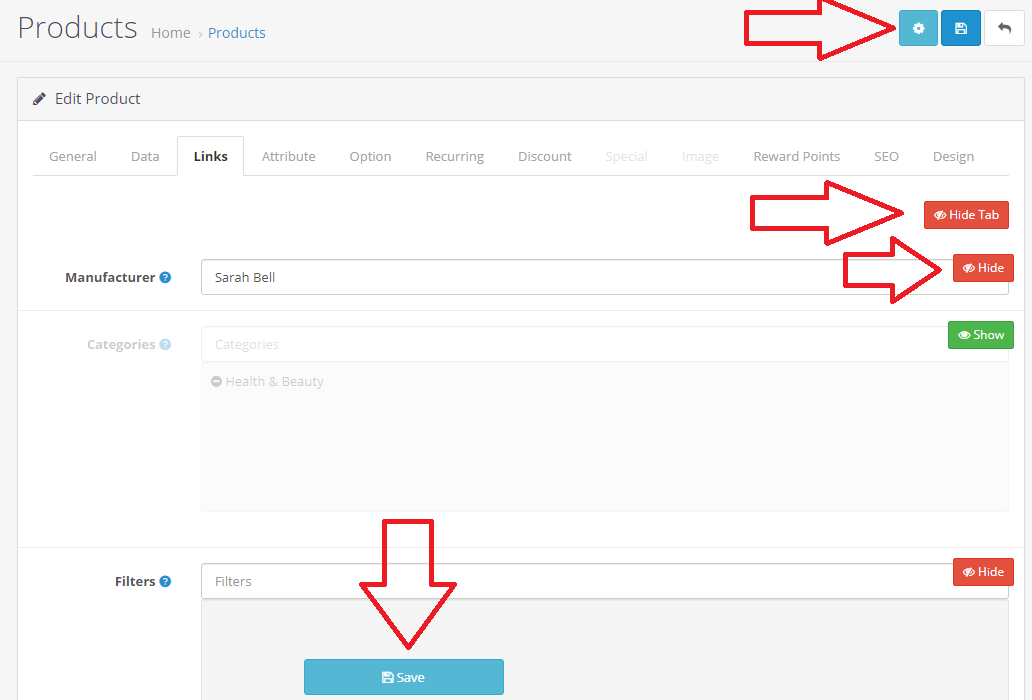Hide the Manufacturer field
This screenshot has width=1032, height=700.
click(983, 268)
